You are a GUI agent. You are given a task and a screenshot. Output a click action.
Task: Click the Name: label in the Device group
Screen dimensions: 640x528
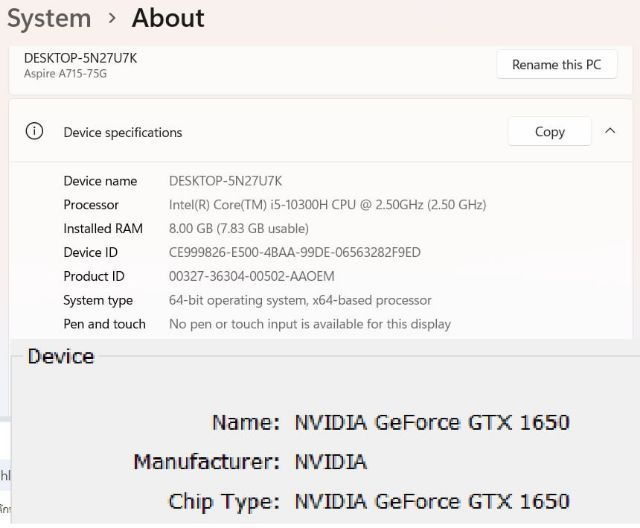(246, 422)
